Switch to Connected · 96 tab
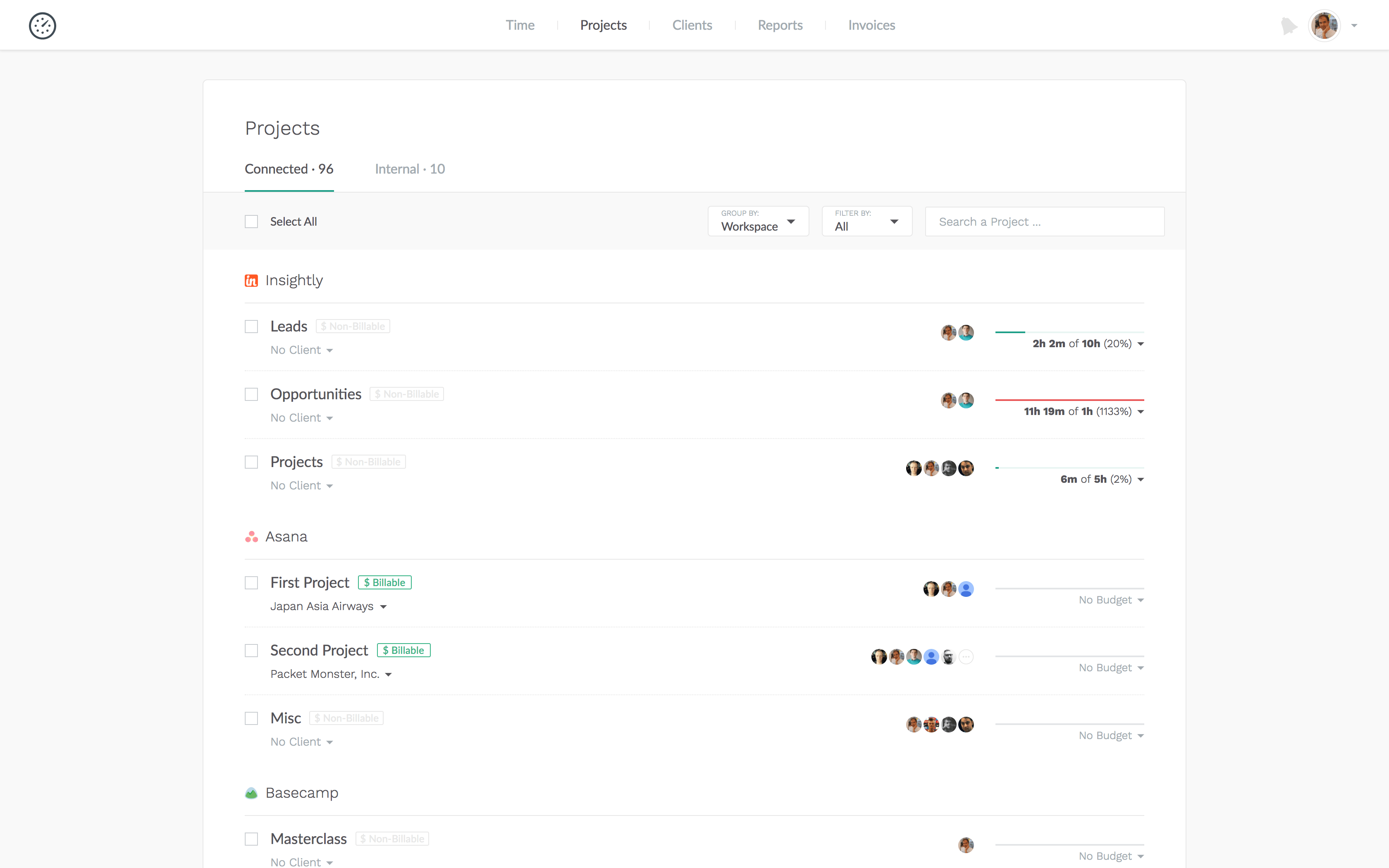The width and height of the screenshot is (1389, 868). click(289, 169)
